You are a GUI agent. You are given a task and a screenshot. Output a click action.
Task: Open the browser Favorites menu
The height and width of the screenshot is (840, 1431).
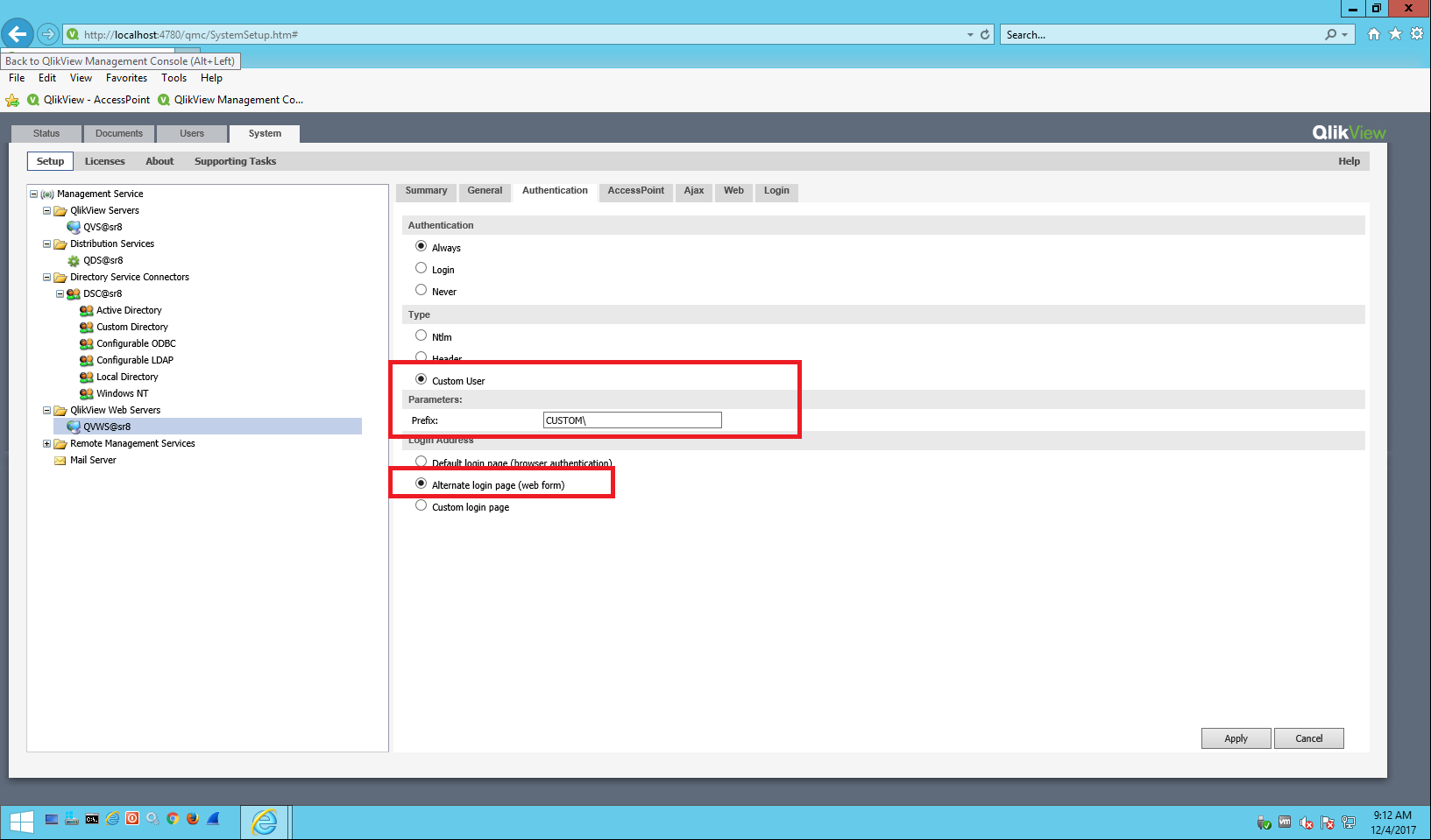coord(127,78)
